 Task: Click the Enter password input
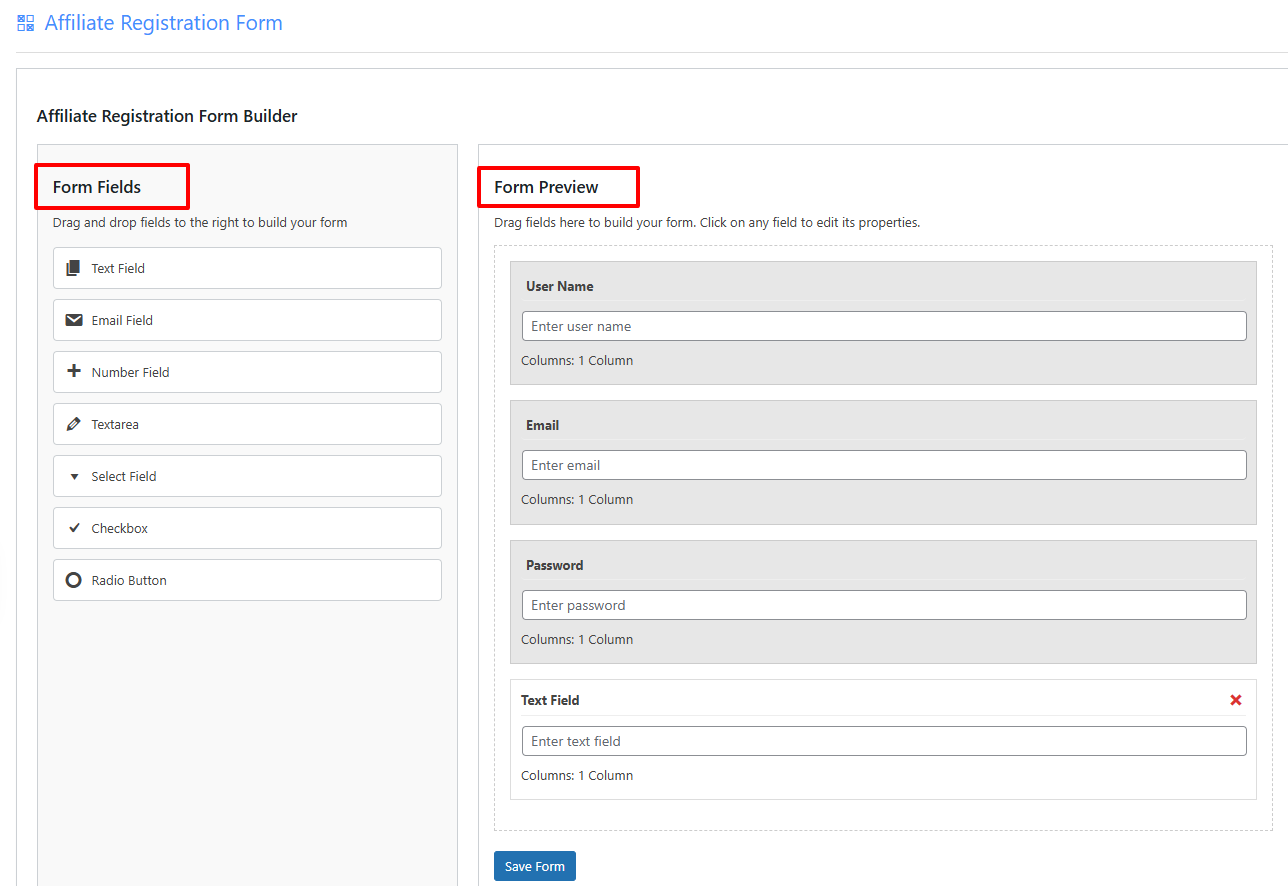[884, 605]
